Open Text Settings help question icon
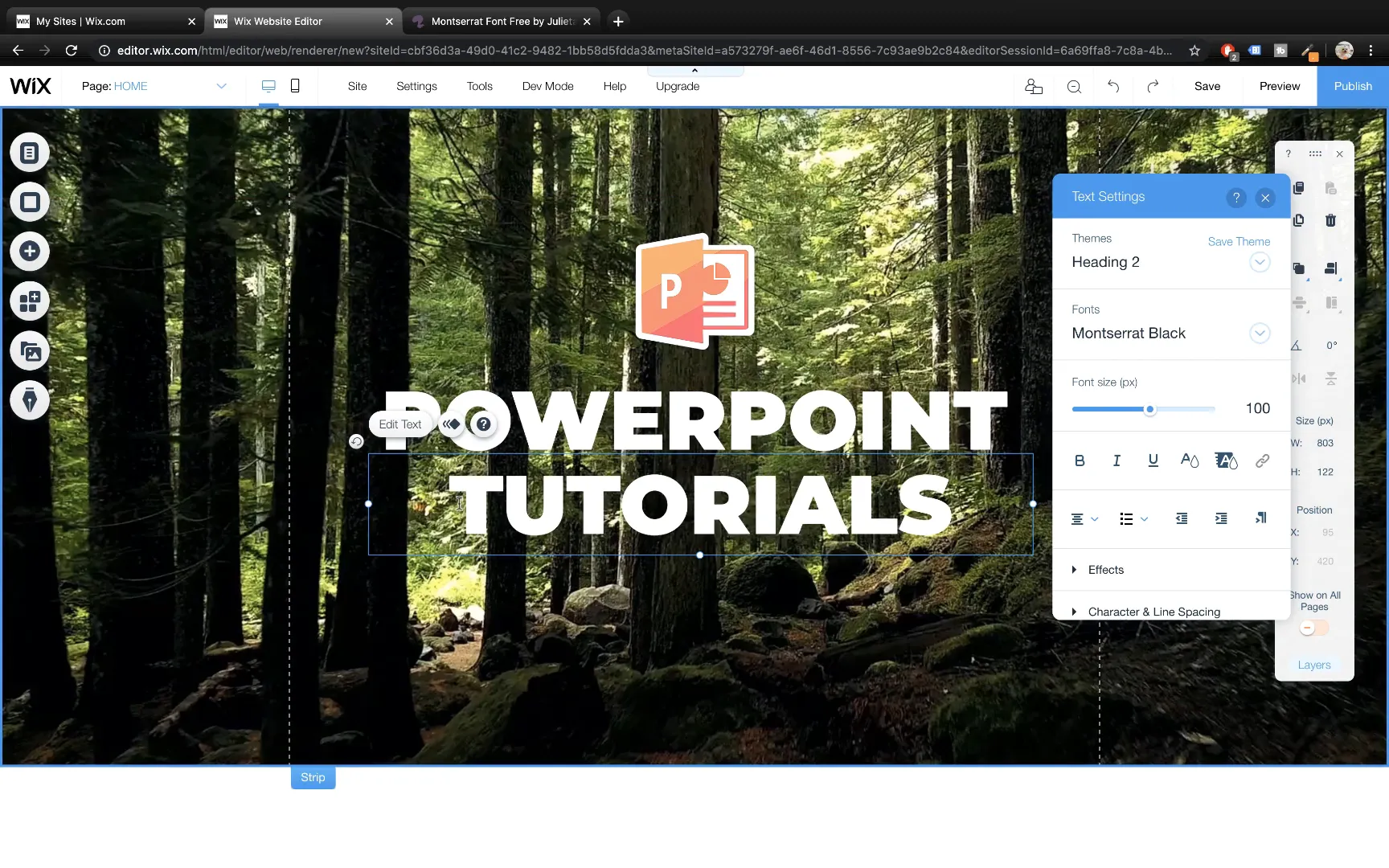The image size is (1389, 868). [x=1236, y=198]
